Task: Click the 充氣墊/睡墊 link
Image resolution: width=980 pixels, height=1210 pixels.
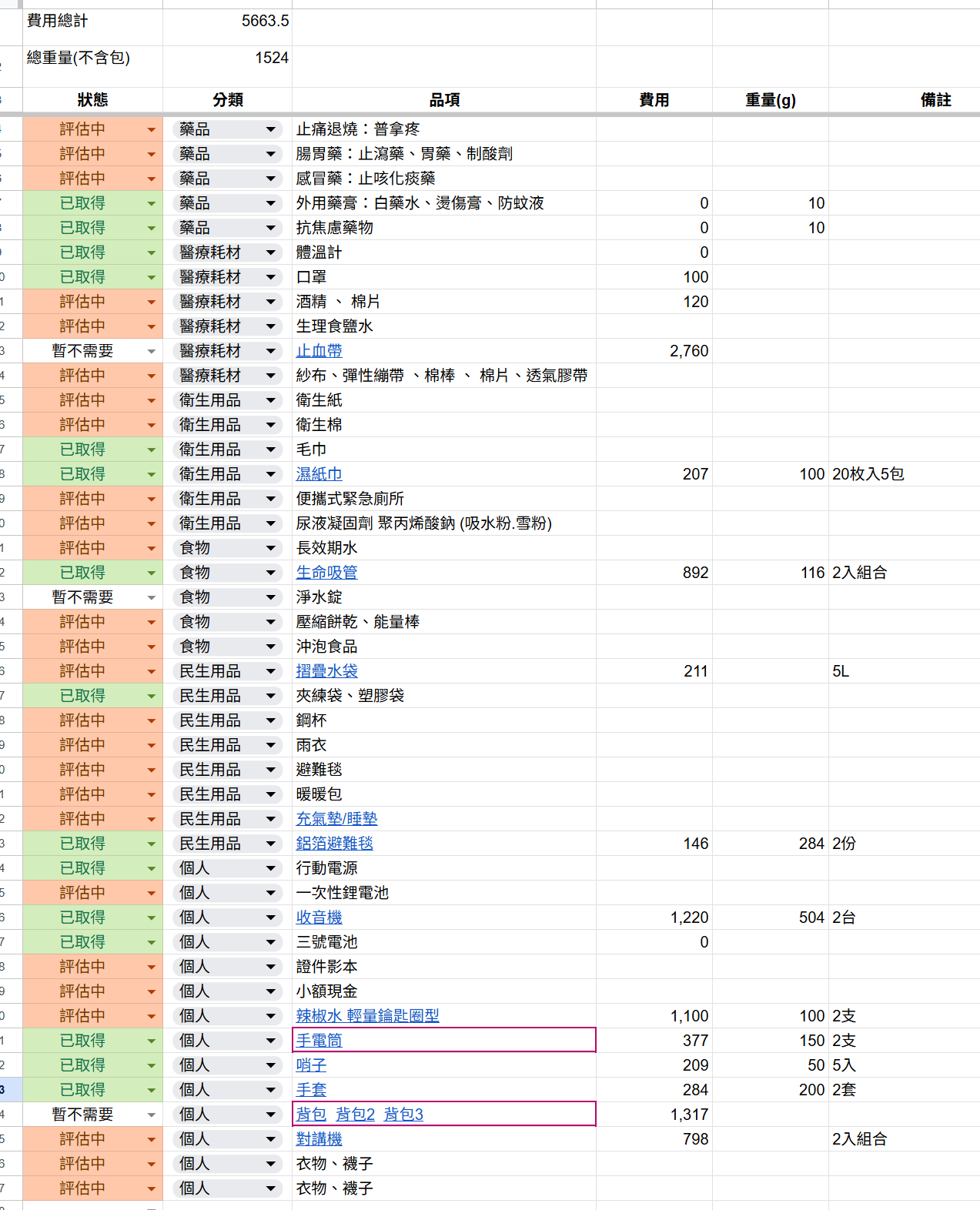Action: [336, 819]
